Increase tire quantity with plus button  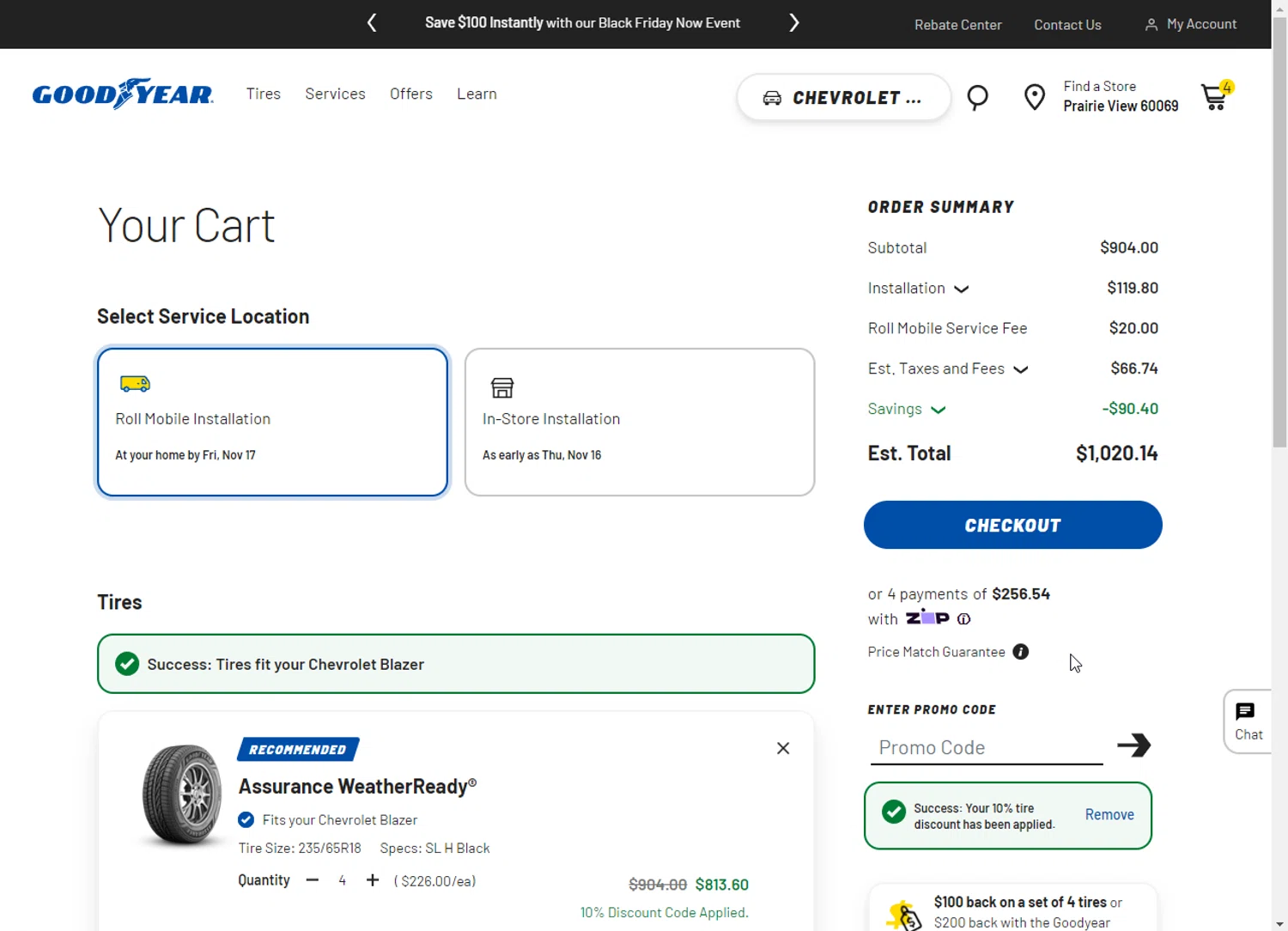[373, 880]
